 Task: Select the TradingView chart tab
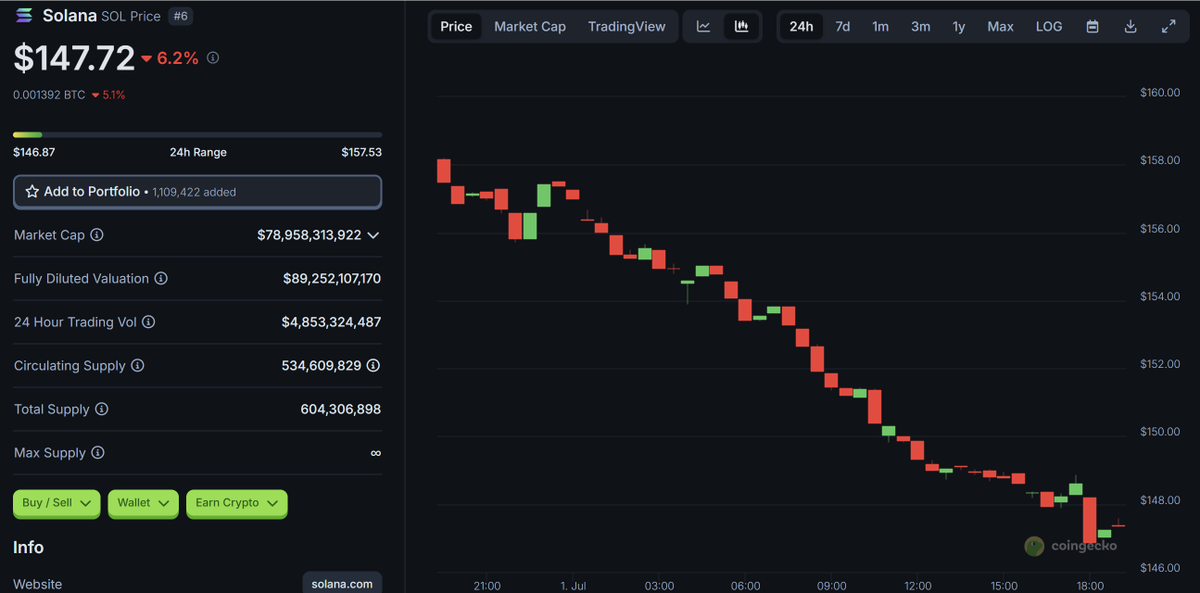click(627, 27)
